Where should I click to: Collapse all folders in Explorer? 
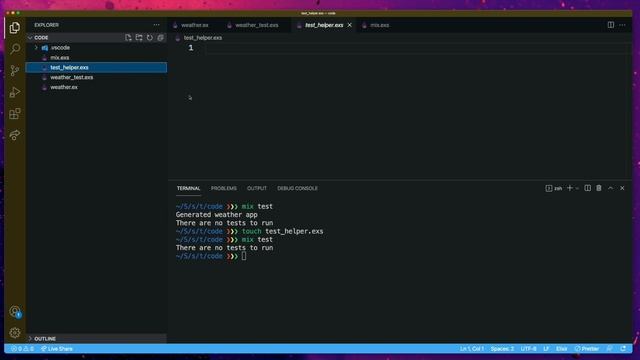tap(160, 38)
